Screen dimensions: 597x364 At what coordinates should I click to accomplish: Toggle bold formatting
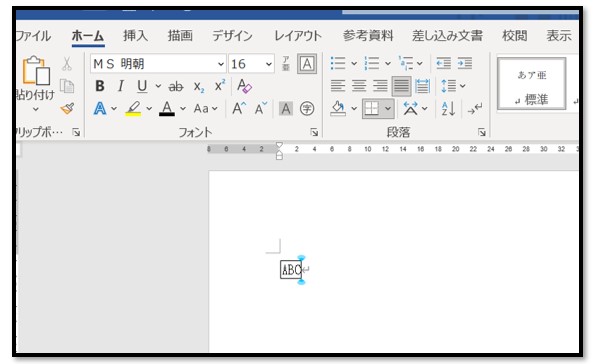click(x=100, y=86)
